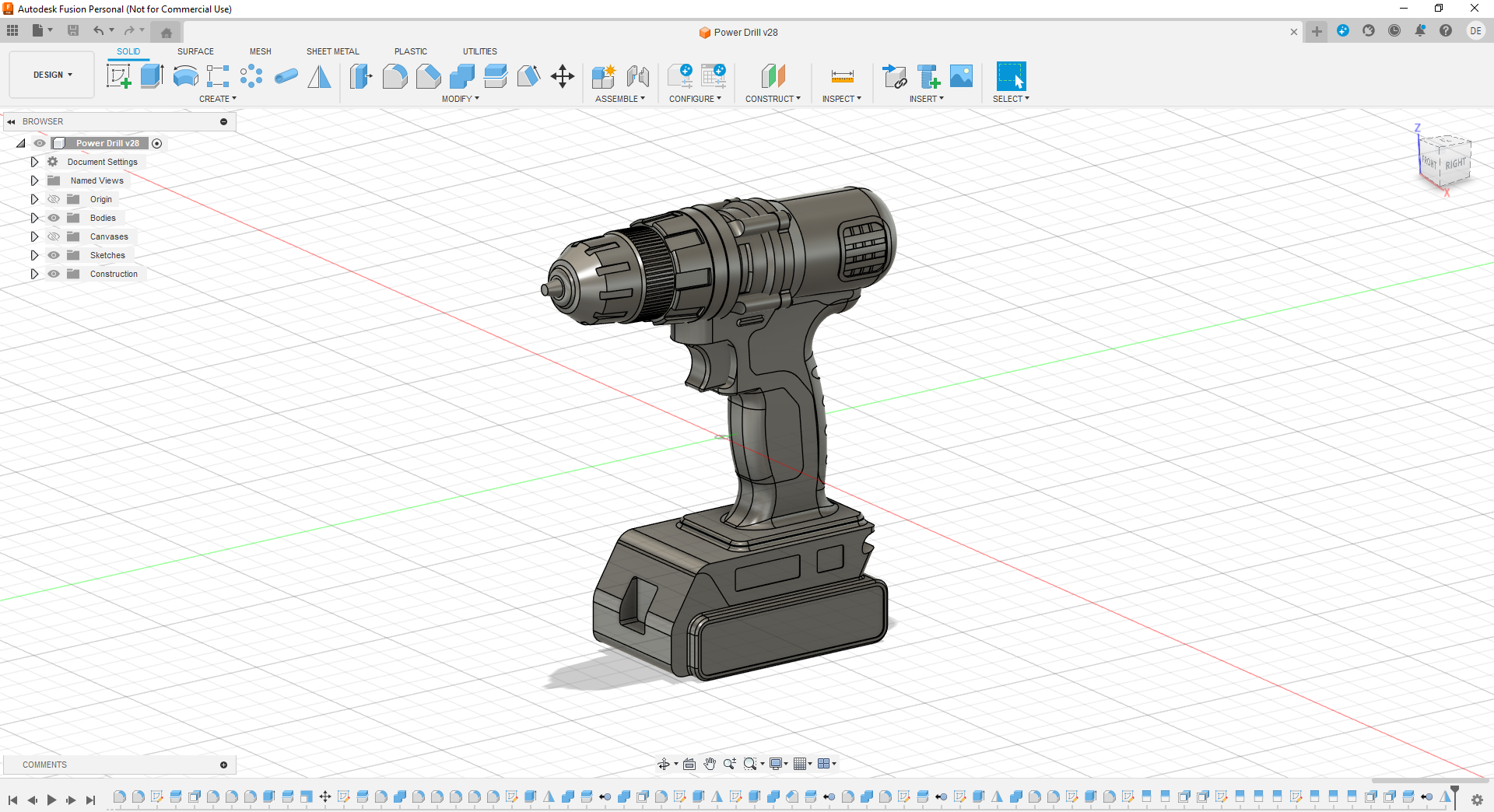The width and height of the screenshot is (1494, 812).
Task: Select the Extrude tool in toolbar
Action: 152,76
